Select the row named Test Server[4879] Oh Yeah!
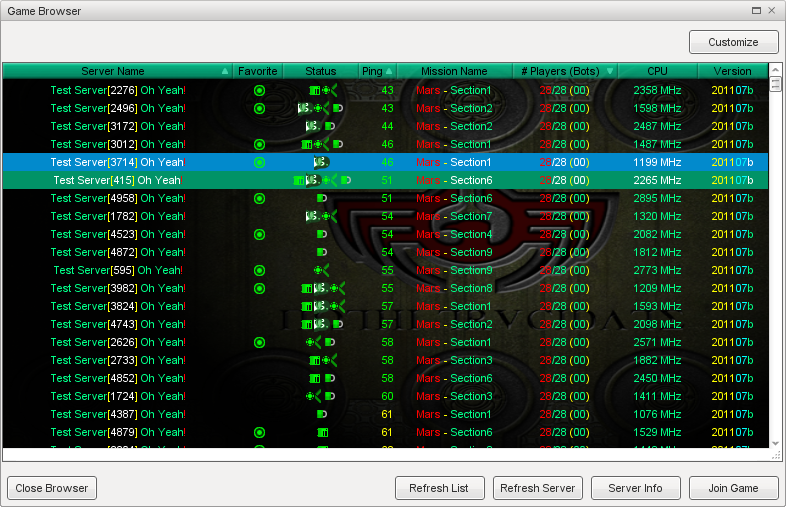Image resolution: width=786 pixels, height=507 pixels. pyautogui.click(x=385, y=433)
